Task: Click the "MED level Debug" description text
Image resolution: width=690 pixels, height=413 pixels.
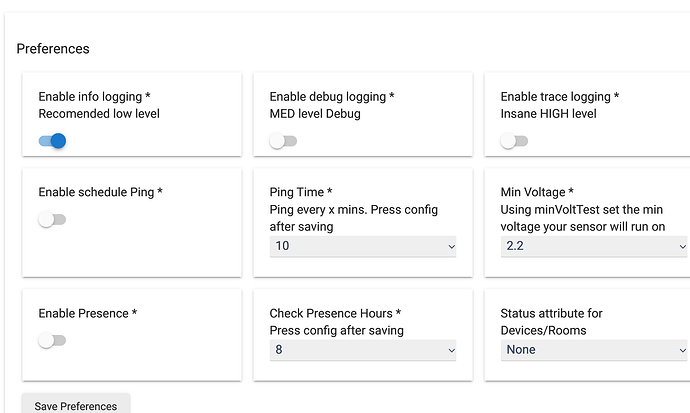Action: click(x=315, y=114)
